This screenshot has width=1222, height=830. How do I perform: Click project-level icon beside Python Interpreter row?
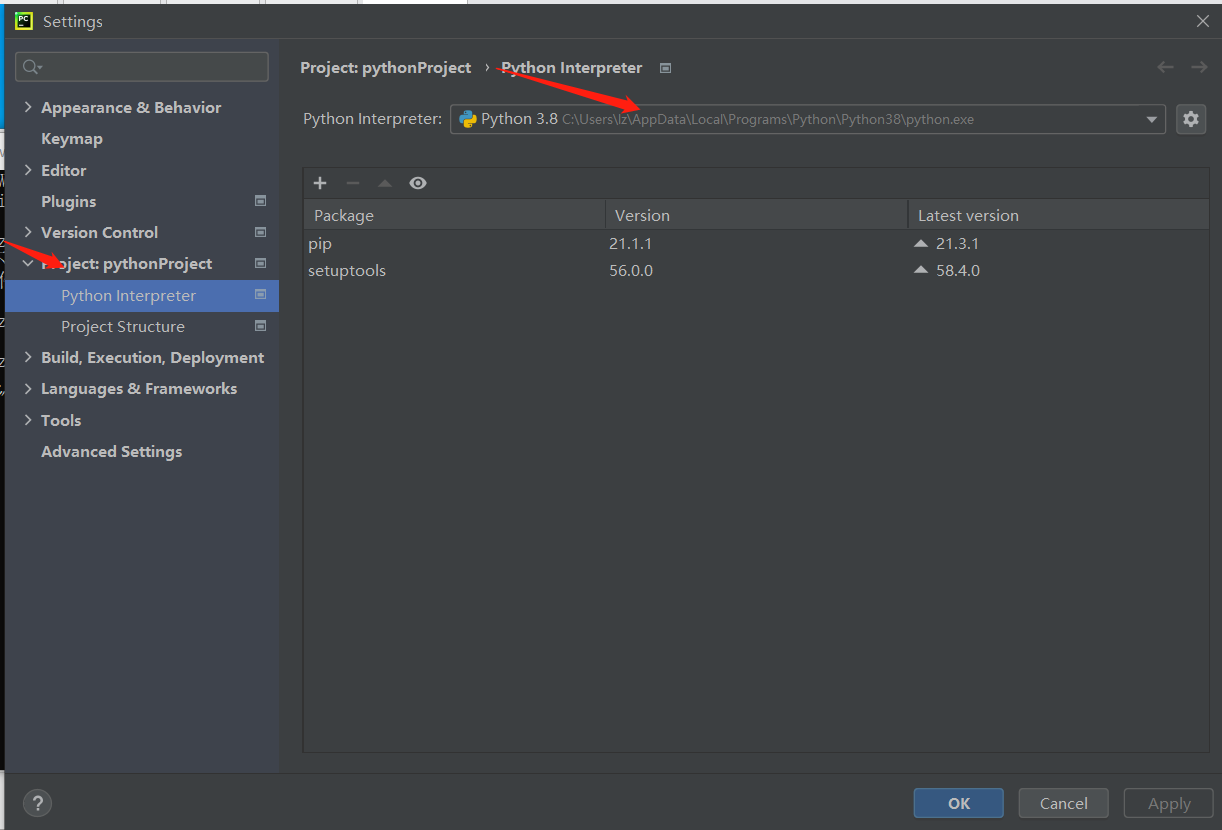(x=261, y=295)
